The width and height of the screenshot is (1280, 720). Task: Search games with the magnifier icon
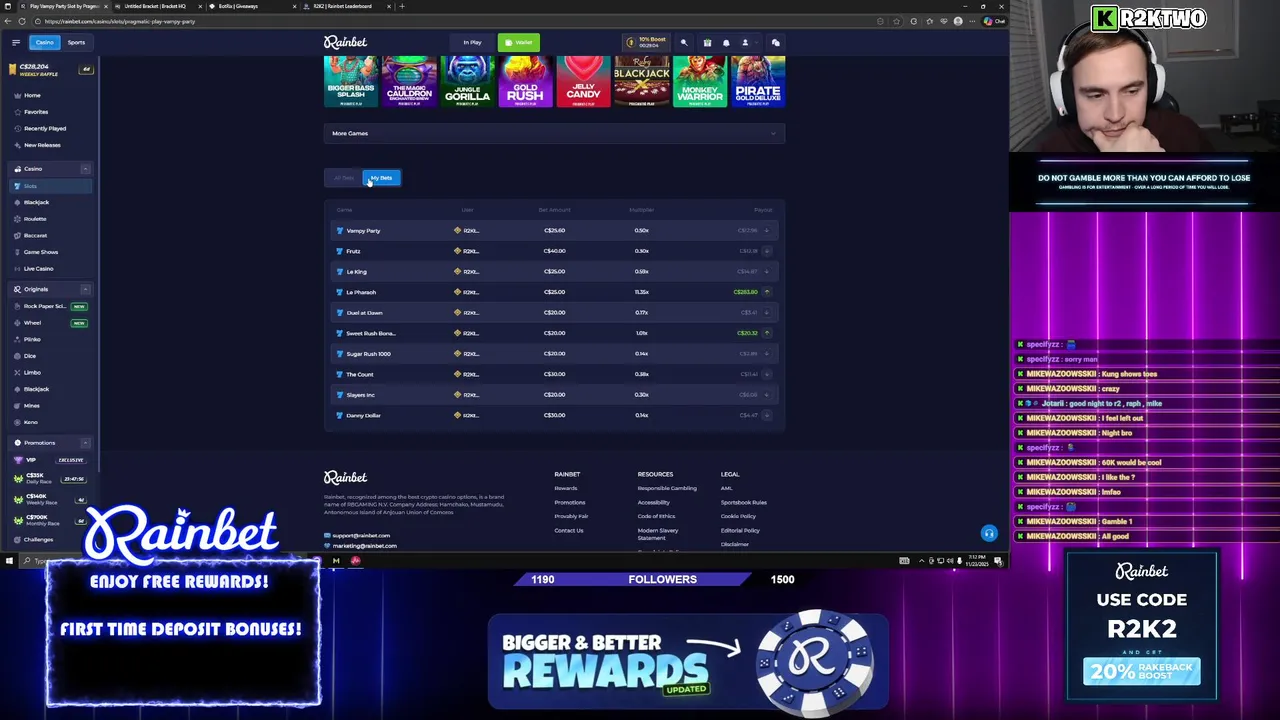(x=684, y=43)
